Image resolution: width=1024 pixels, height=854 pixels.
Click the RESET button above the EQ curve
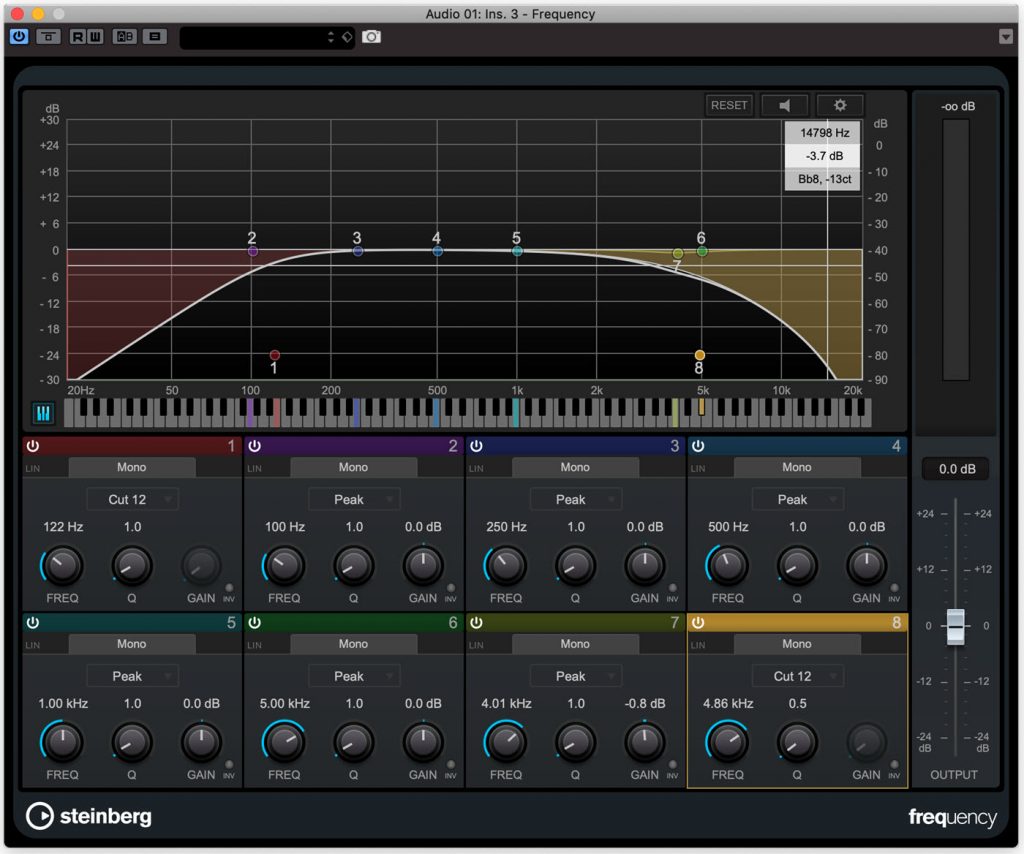[729, 104]
